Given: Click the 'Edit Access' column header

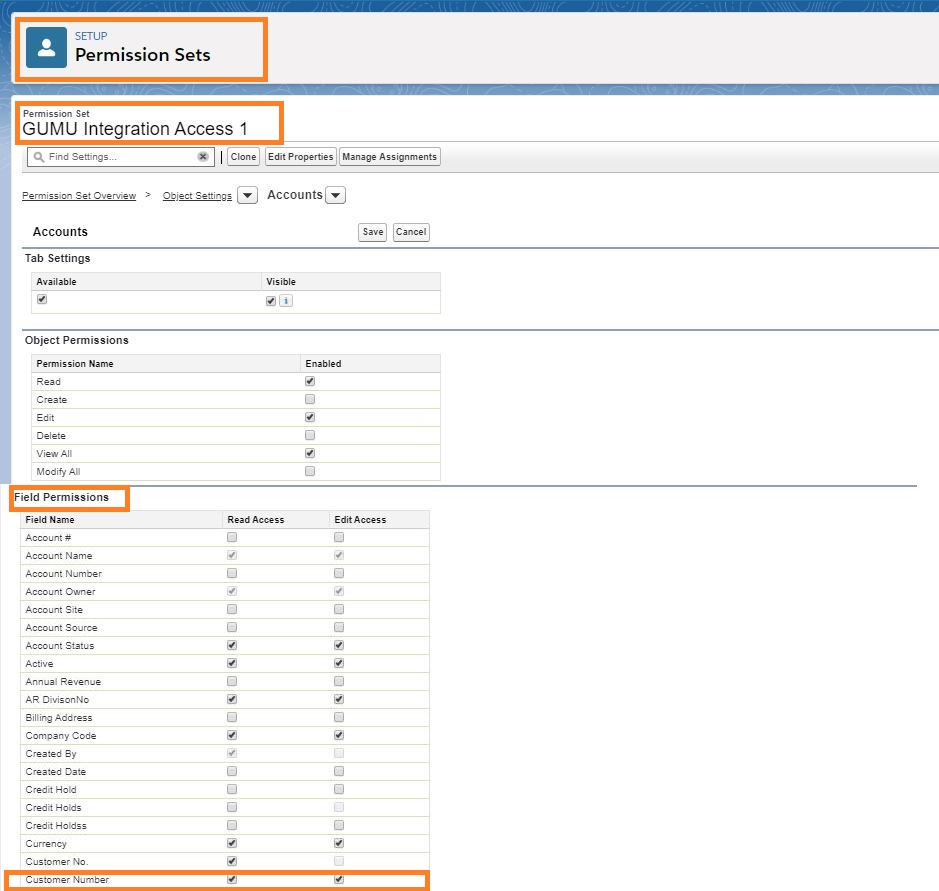Looking at the screenshot, I should coord(360,520).
